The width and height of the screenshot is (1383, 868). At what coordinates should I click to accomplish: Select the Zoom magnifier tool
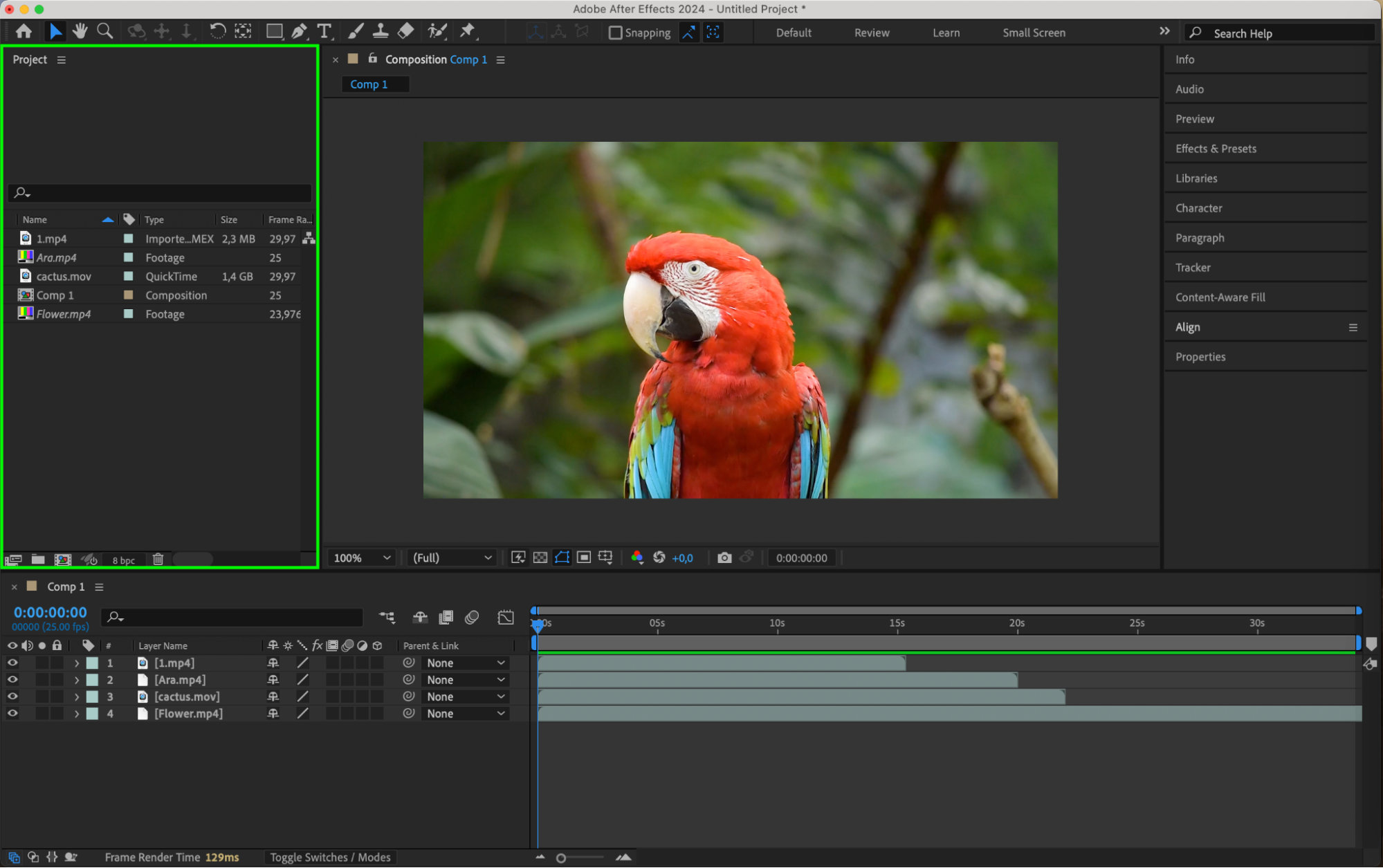[x=105, y=31]
